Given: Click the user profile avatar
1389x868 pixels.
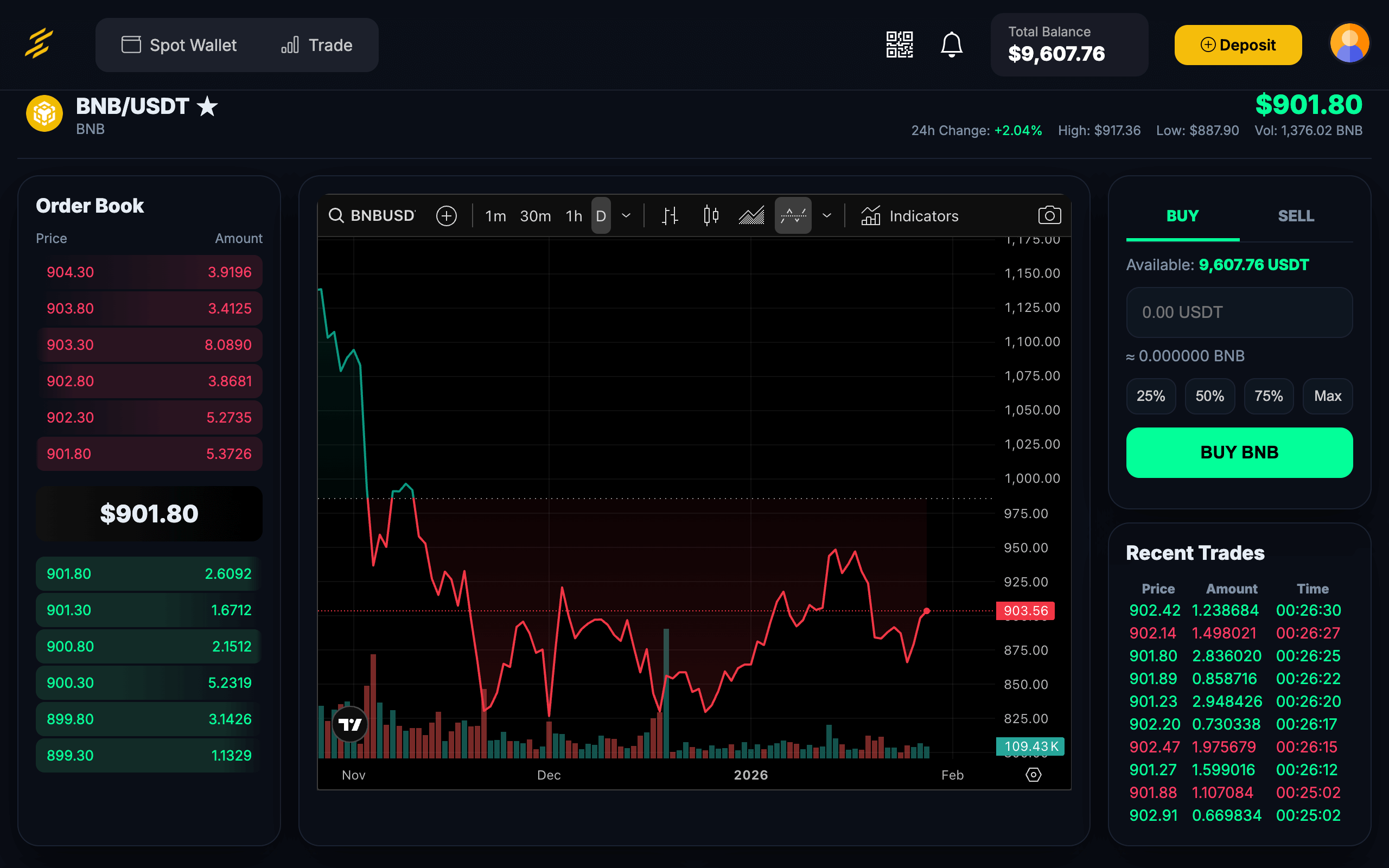Looking at the screenshot, I should (1349, 43).
